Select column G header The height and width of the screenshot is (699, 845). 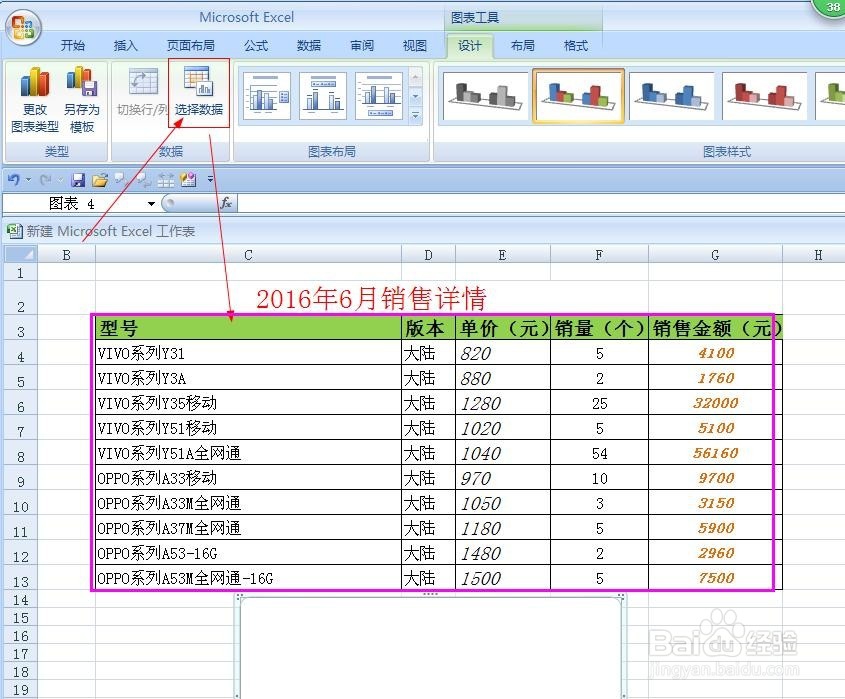[x=715, y=255]
